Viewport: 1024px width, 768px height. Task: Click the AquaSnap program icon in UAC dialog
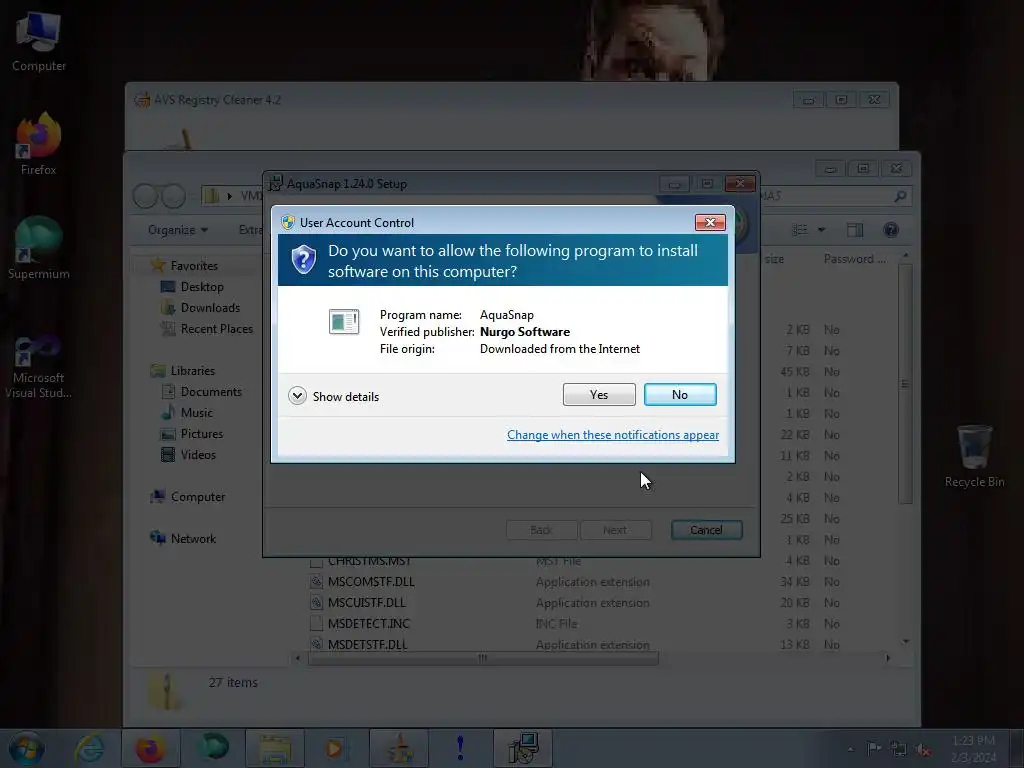[344, 321]
